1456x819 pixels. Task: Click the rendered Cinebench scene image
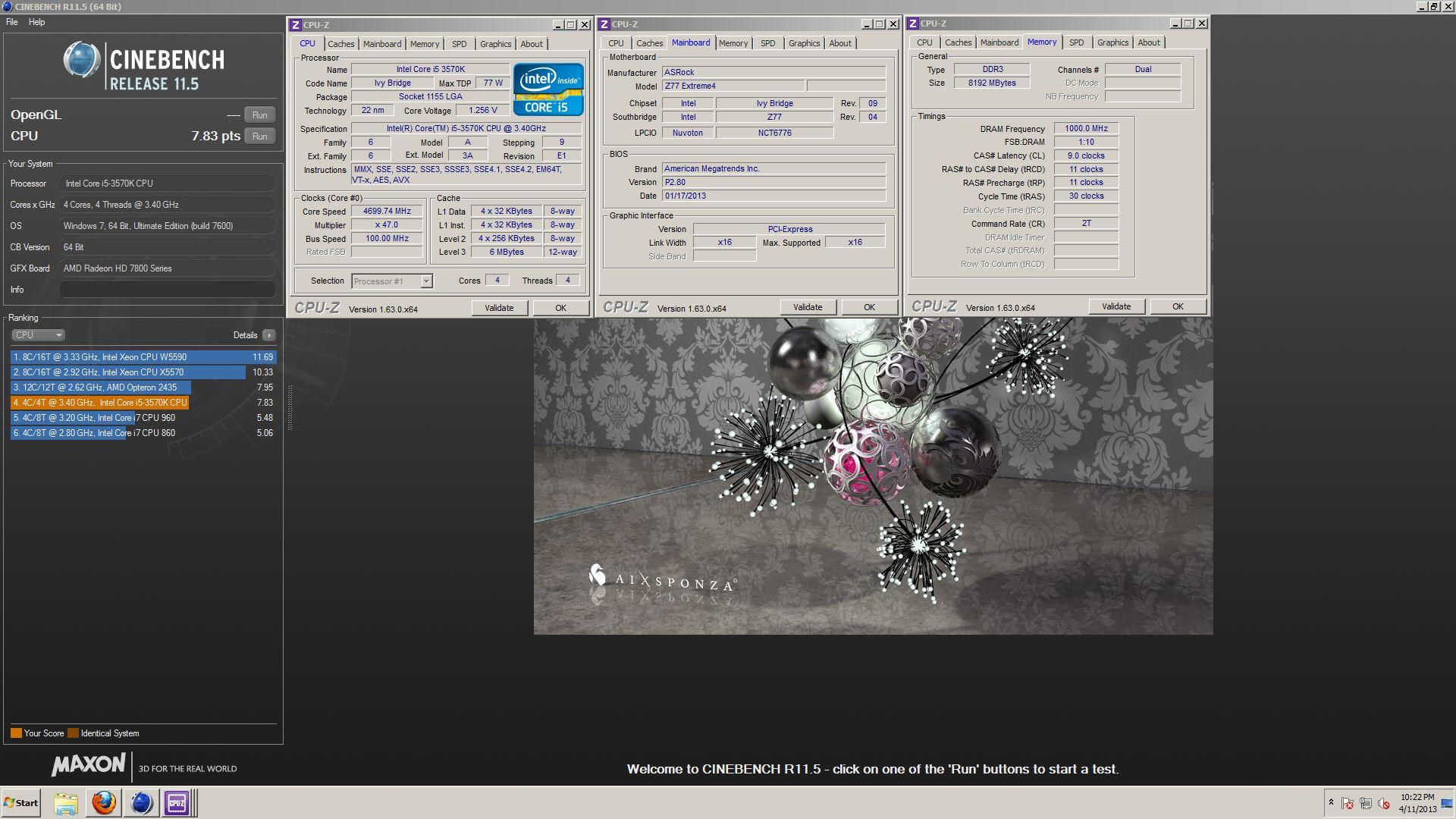tap(873, 476)
